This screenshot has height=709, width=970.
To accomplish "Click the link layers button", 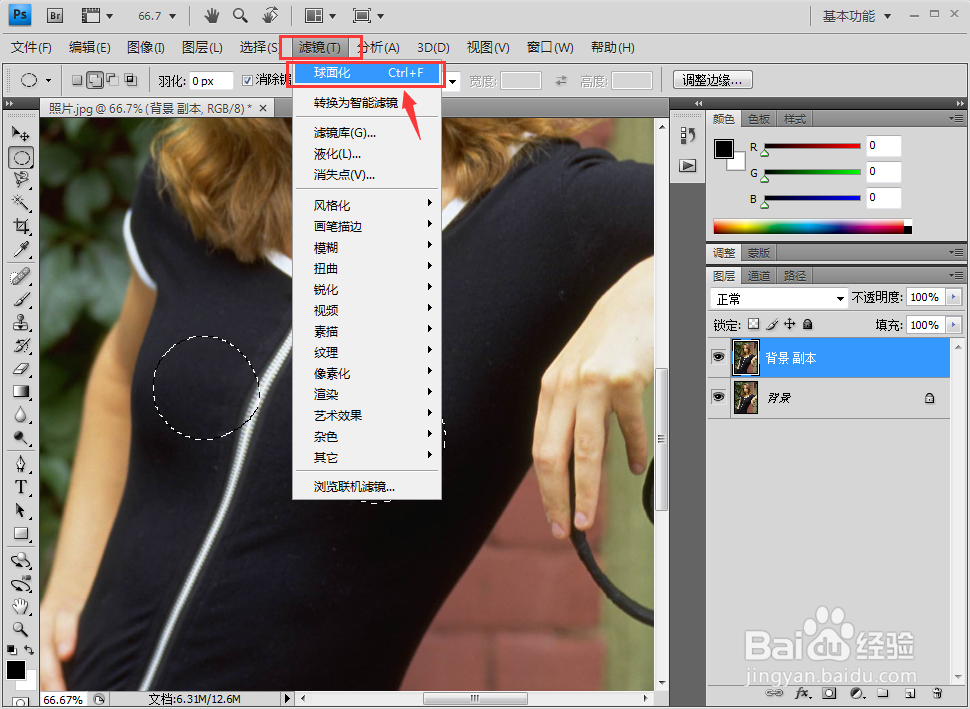I will (775, 692).
